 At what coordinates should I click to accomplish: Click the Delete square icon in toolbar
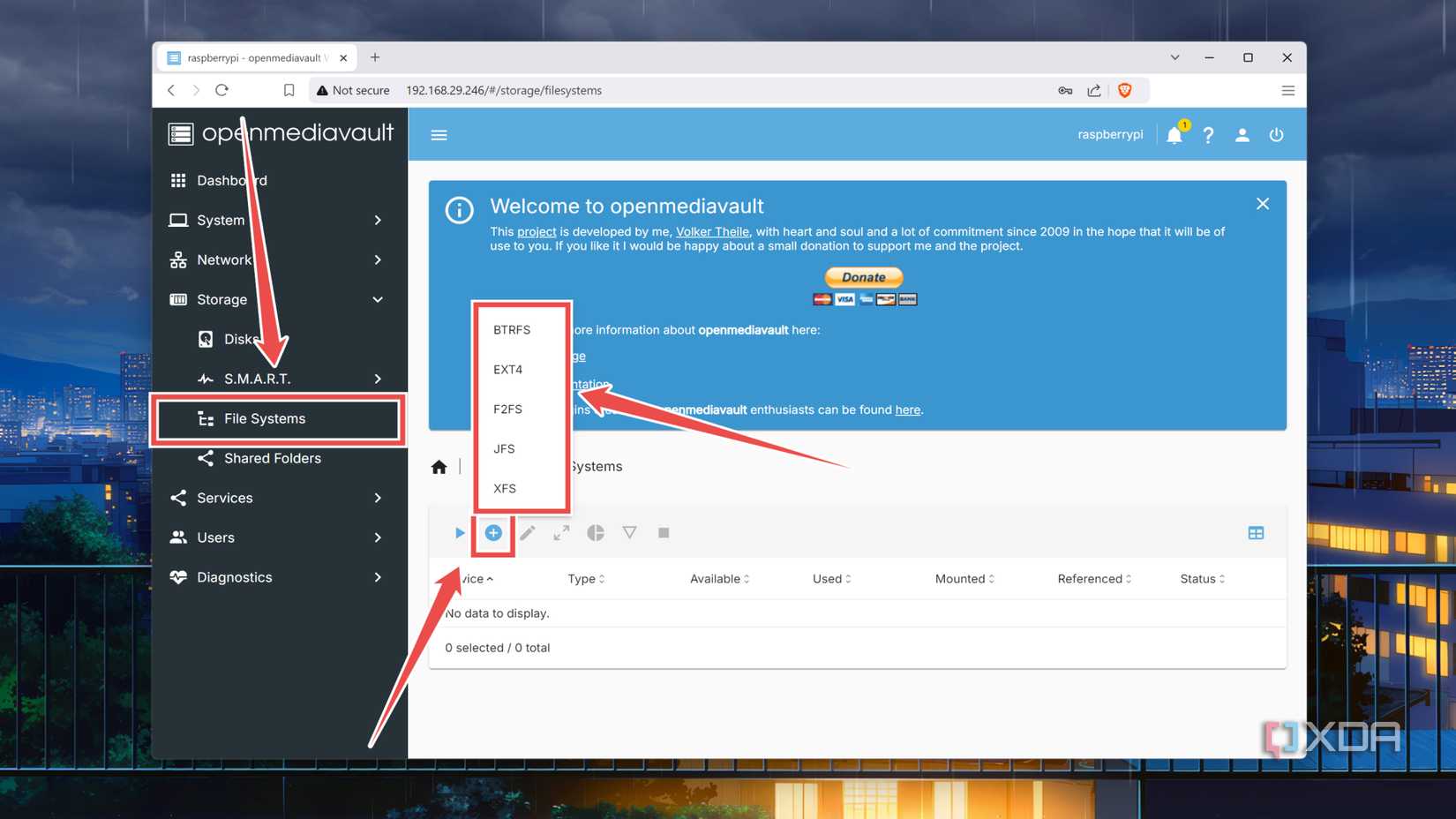(x=664, y=532)
